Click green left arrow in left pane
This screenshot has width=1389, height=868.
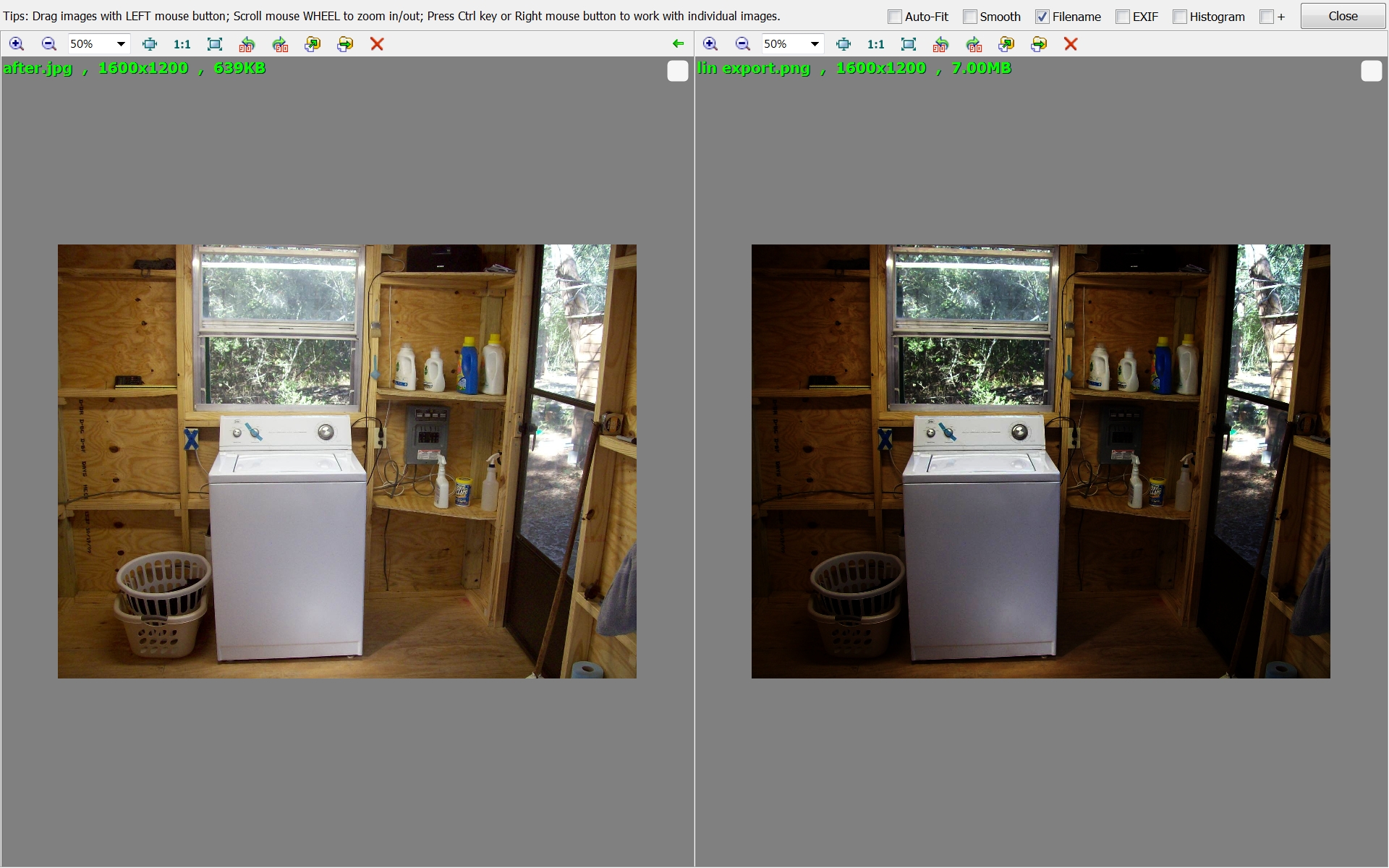pos(678,44)
